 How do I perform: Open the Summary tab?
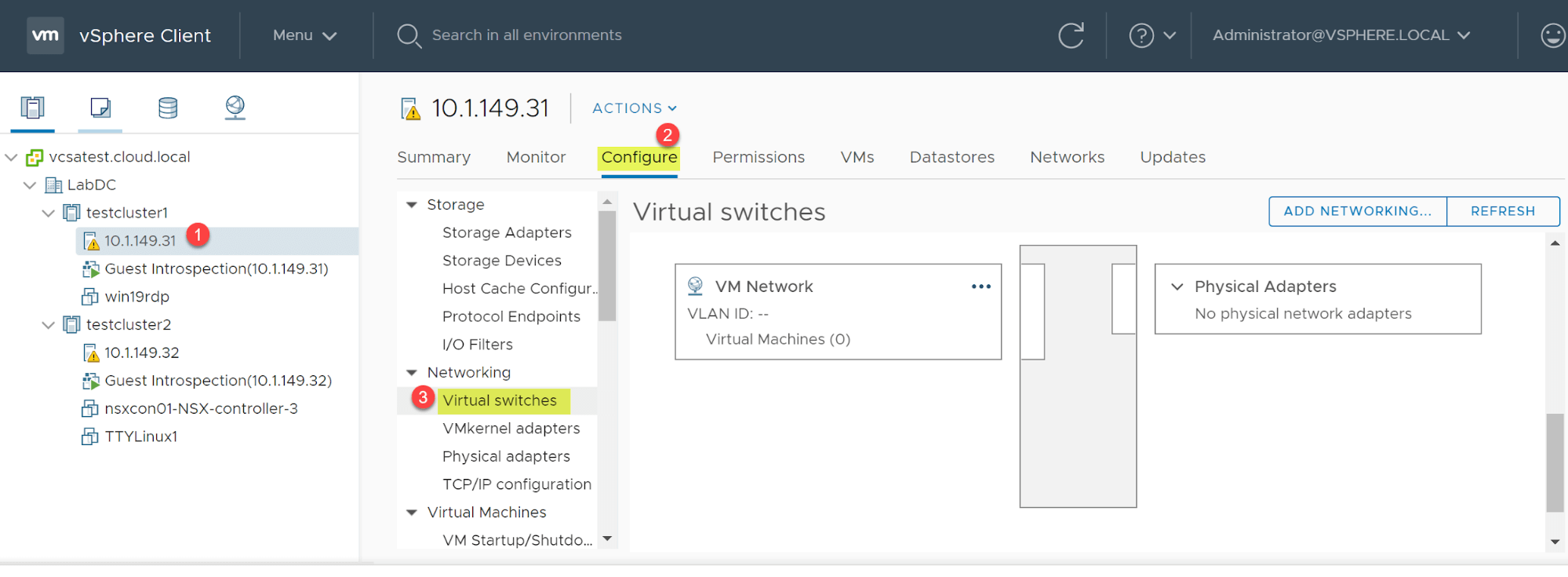pyautogui.click(x=434, y=157)
